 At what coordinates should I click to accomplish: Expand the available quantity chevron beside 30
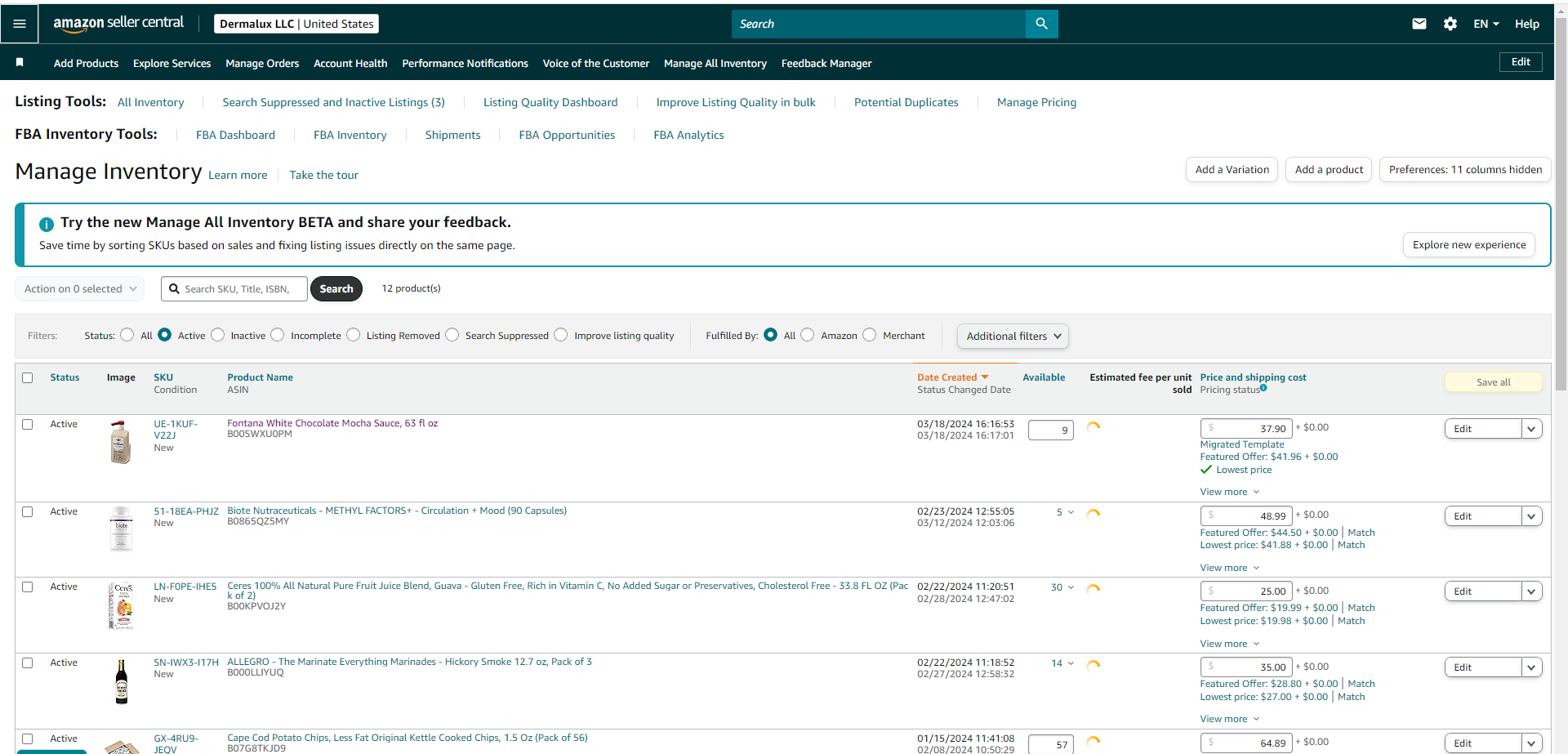tap(1071, 587)
